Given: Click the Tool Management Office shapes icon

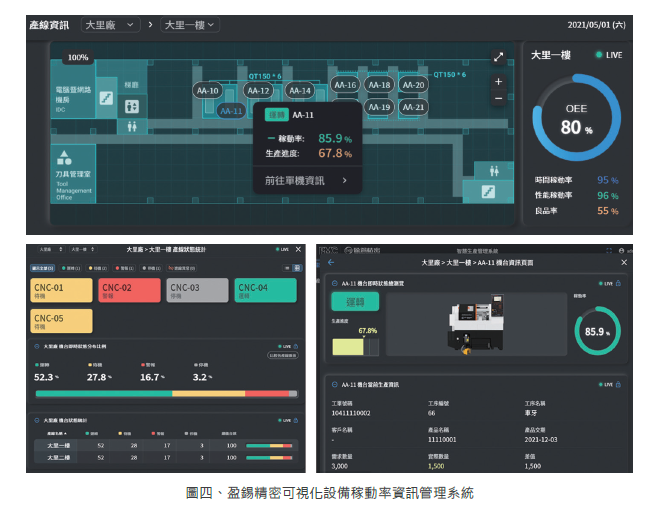Looking at the screenshot, I should tap(64, 158).
